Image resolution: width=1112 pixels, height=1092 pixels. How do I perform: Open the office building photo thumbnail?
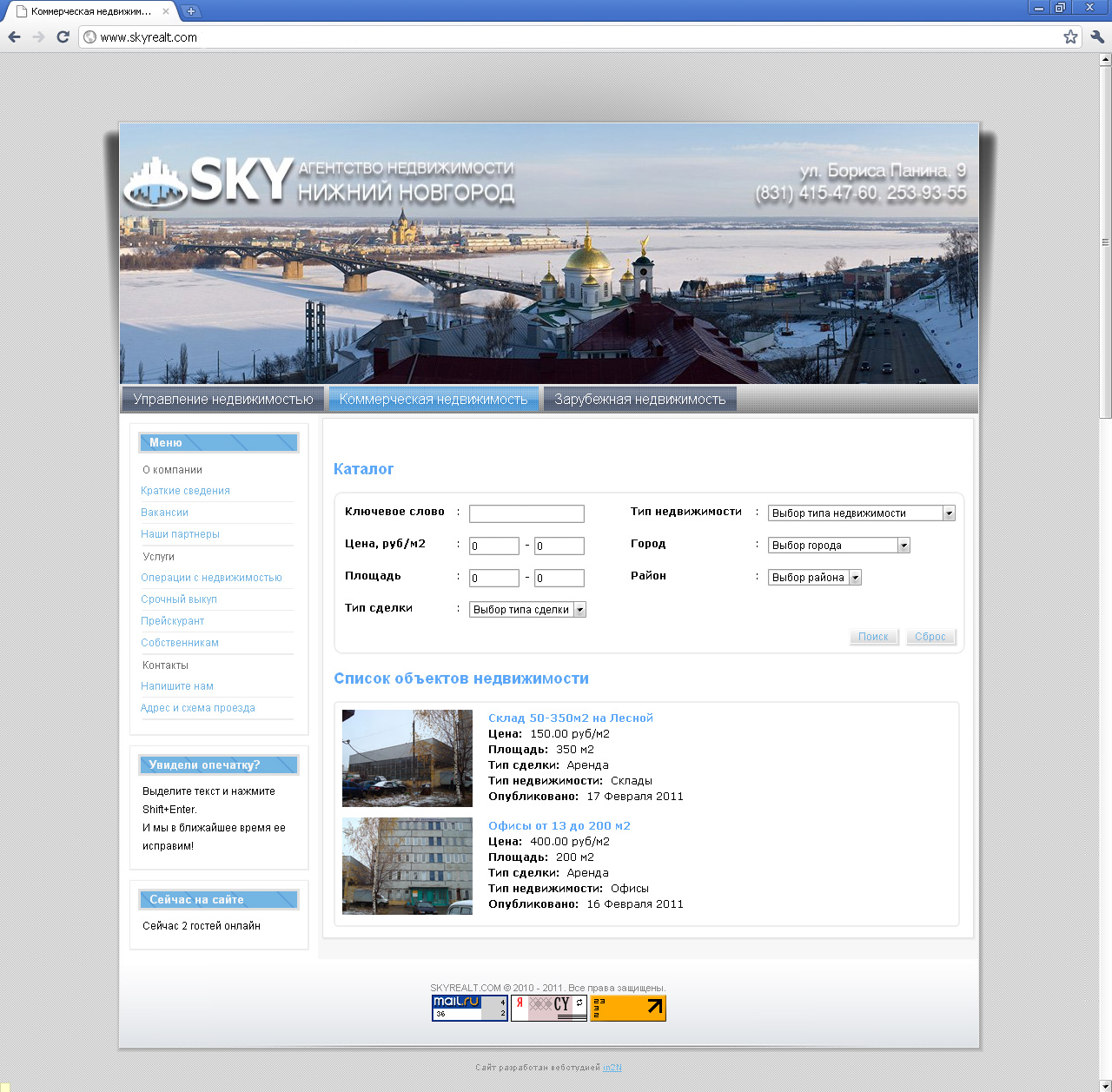coord(407,866)
